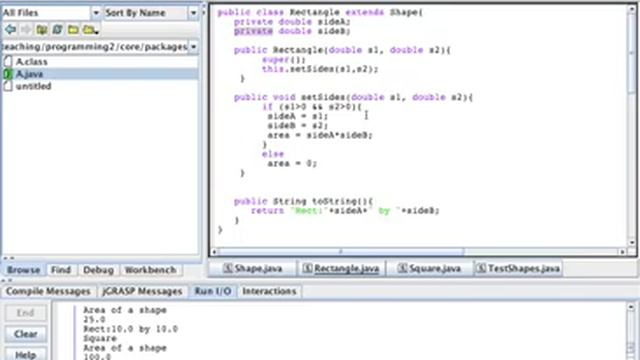Open the folder shortcuts menu icon
The image size is (640, 360).
(x=90, y=29)
